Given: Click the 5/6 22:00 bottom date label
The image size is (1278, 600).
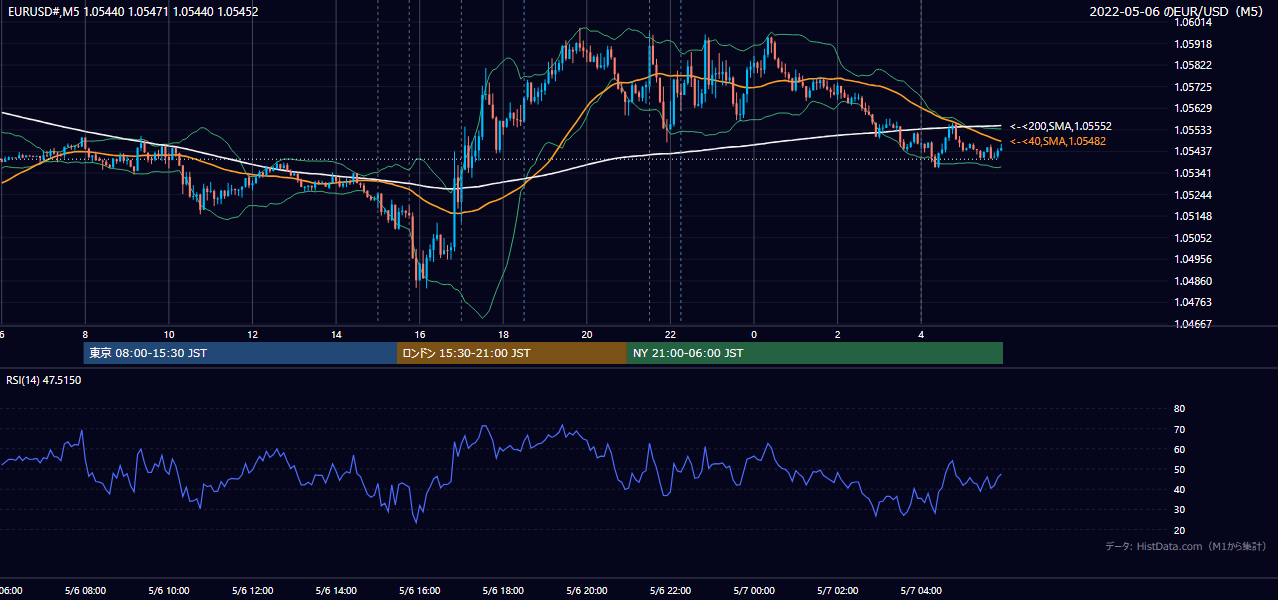Looking at the screenshot, I should (x=671, y=591).
